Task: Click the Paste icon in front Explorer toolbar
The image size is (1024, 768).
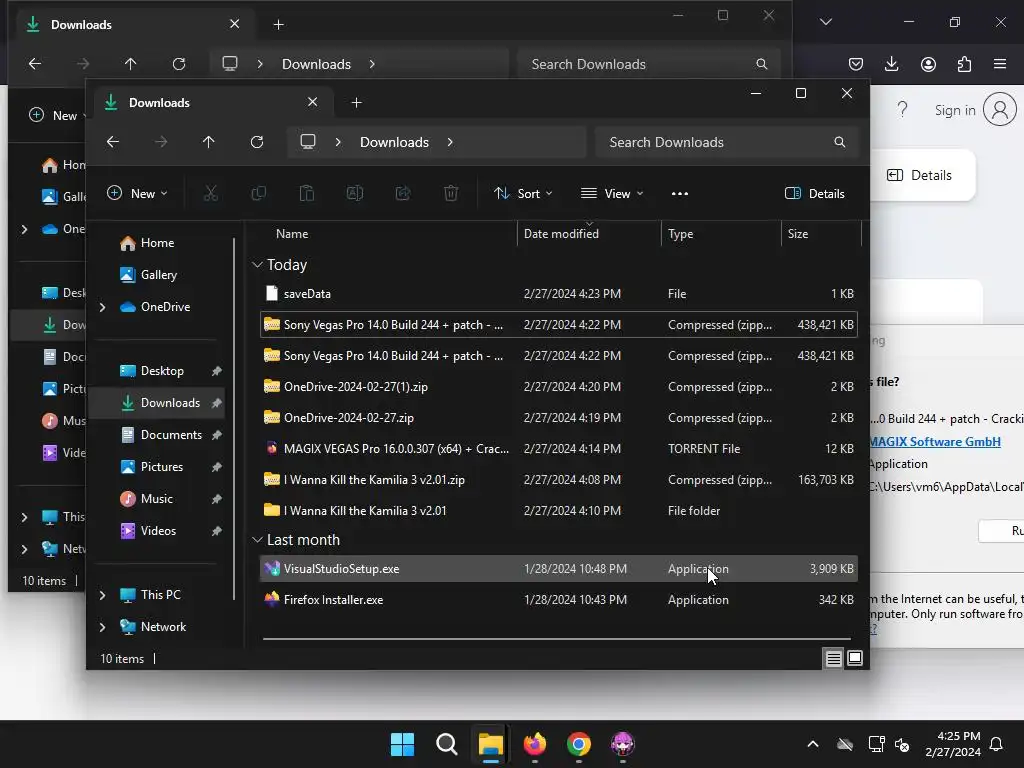Action: [x=307, y=193]
